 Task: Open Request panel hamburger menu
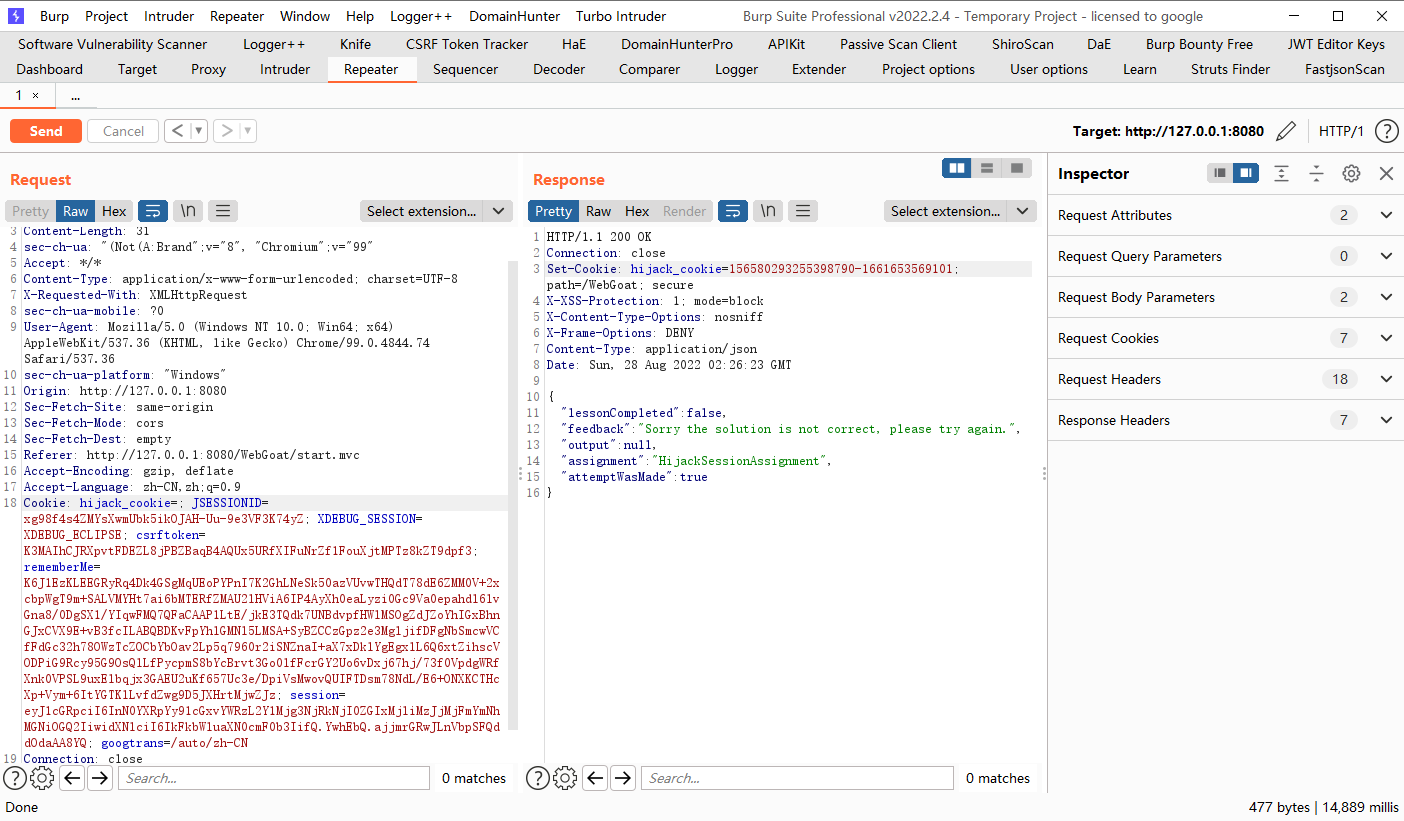223,211
